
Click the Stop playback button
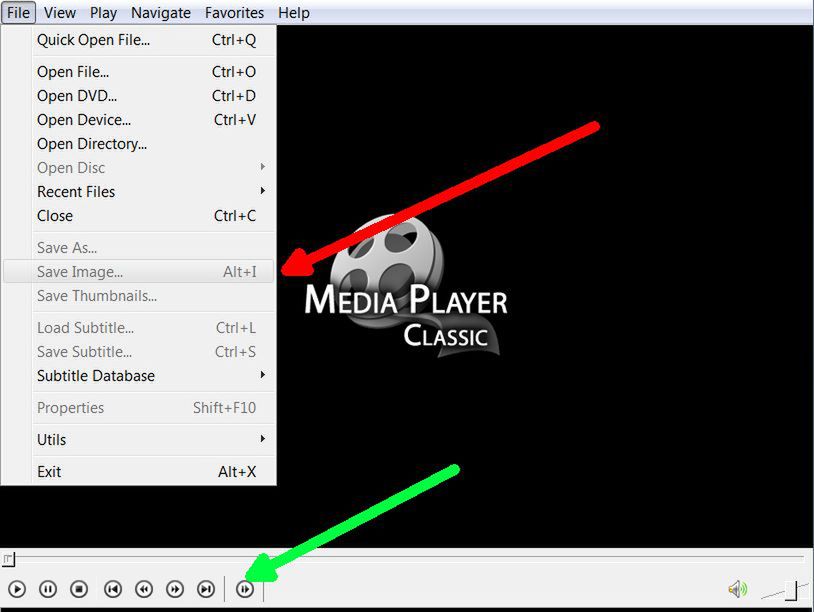click(x=79, y=589)
